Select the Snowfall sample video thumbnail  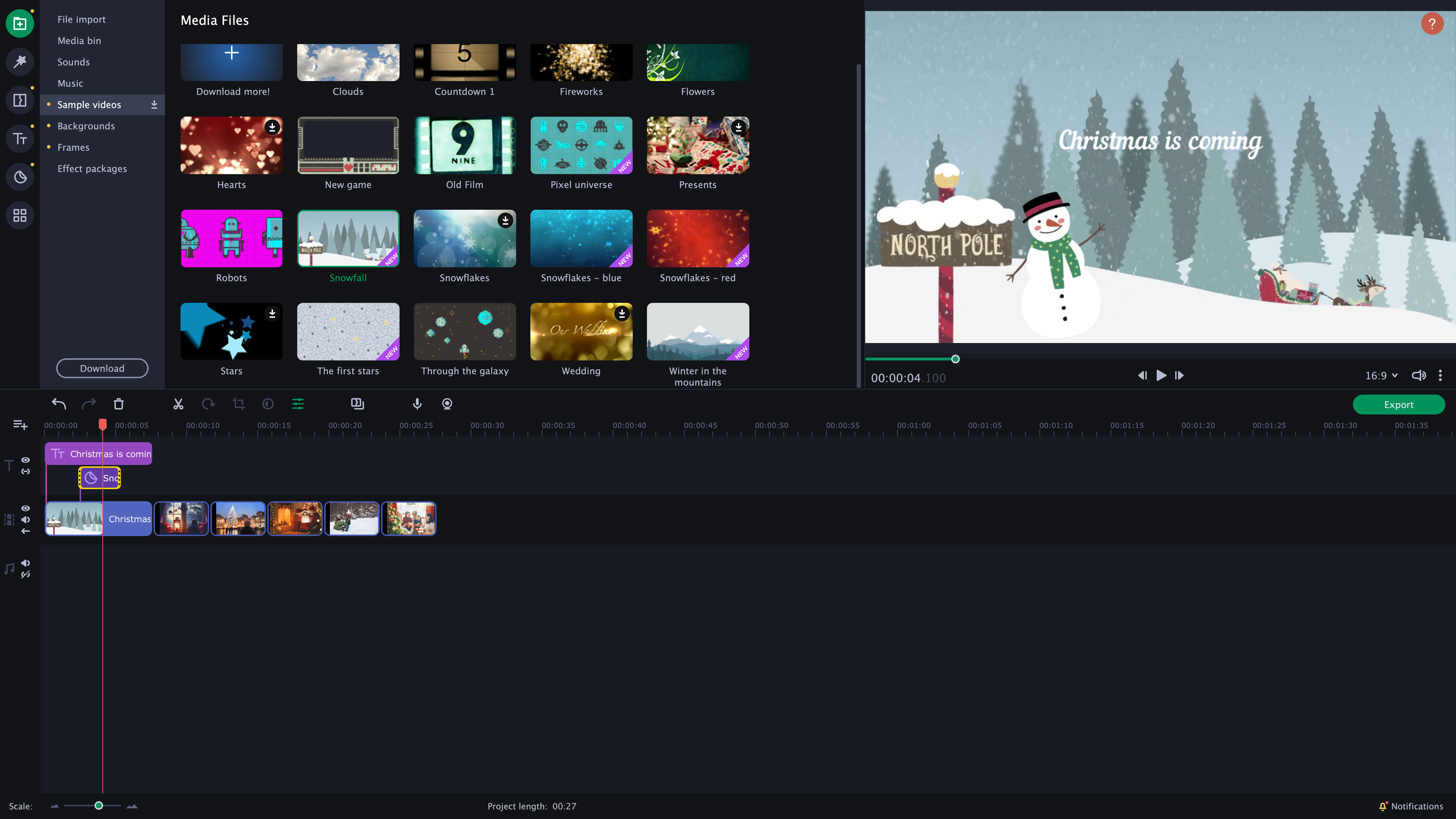click(348, 238)
